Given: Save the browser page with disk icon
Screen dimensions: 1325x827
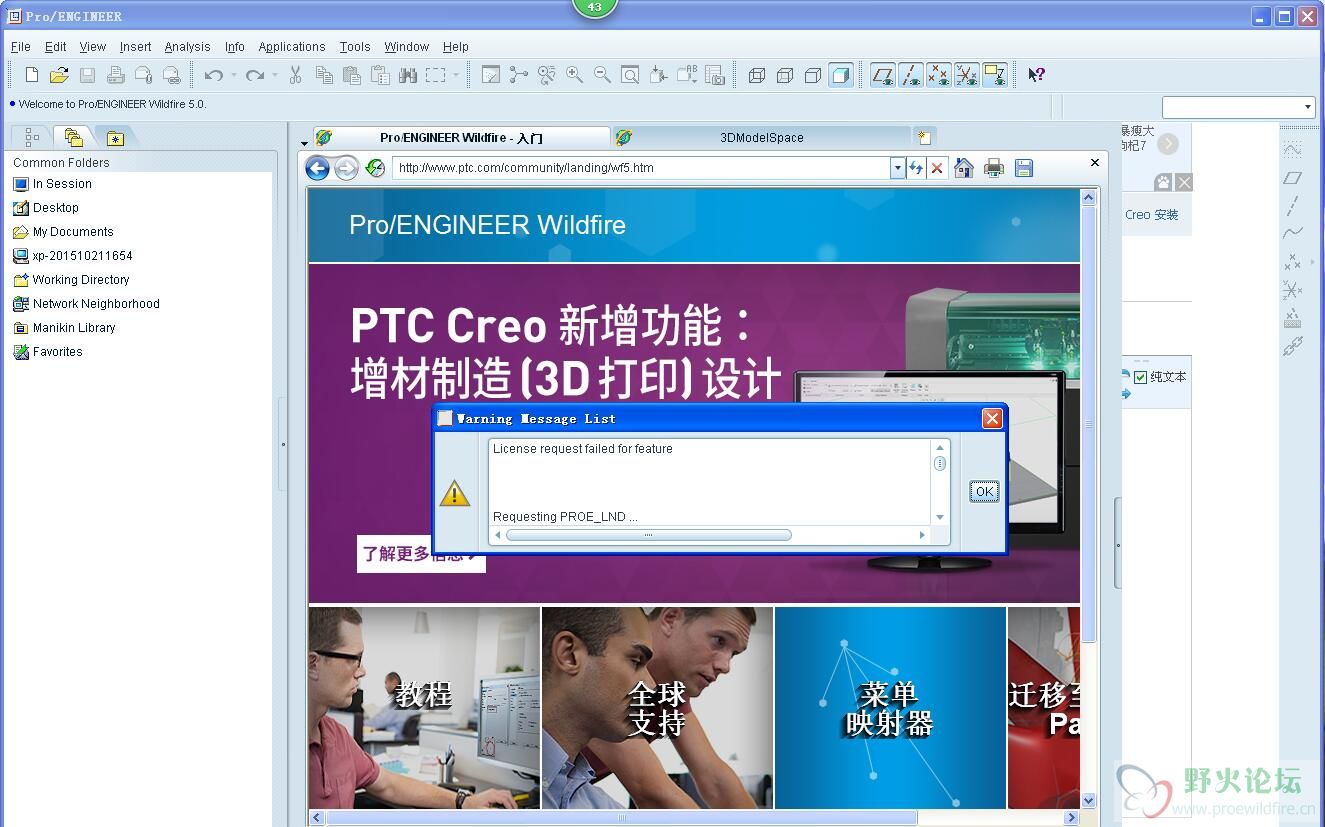Looking at the screenshot, I should pyautogui.click(x=1024, y=168).
